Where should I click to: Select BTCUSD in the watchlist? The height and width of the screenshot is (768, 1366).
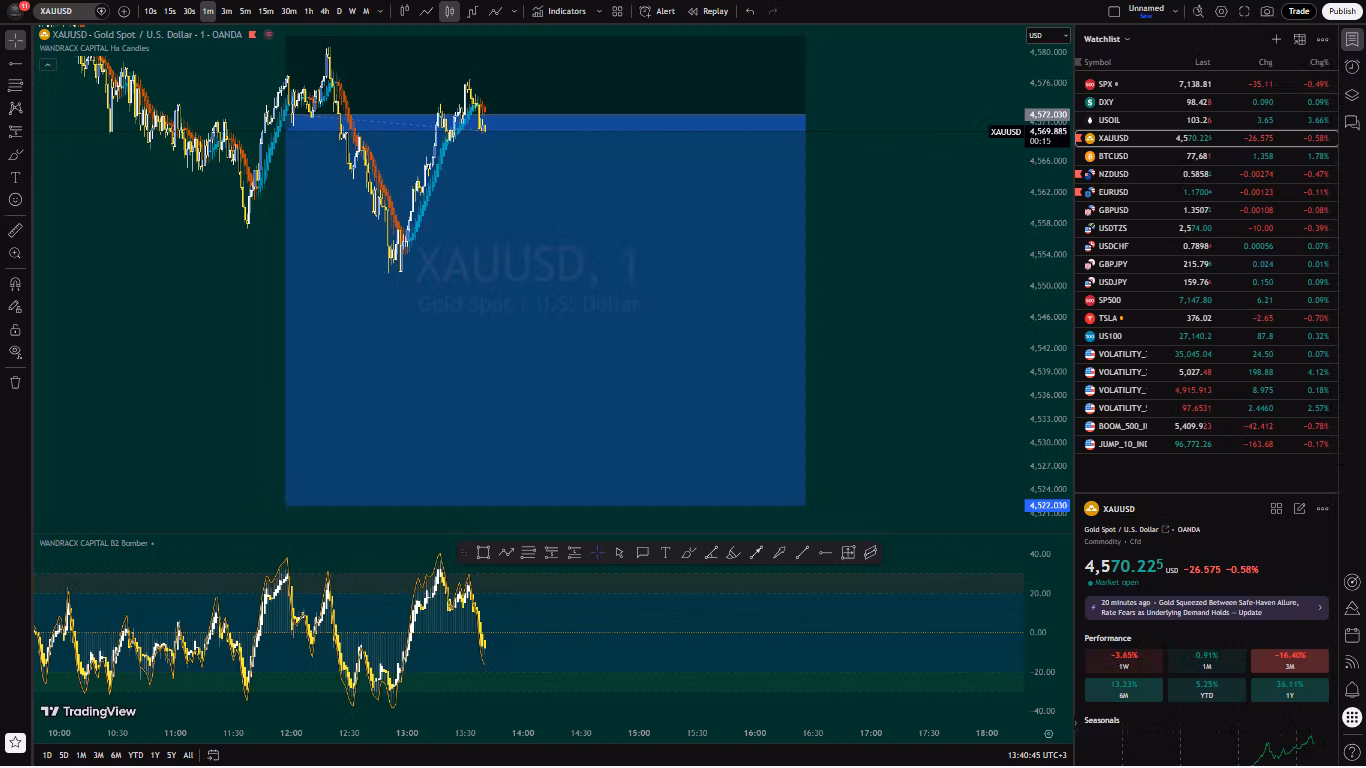pyautogui.click(x=1206, y=156)
